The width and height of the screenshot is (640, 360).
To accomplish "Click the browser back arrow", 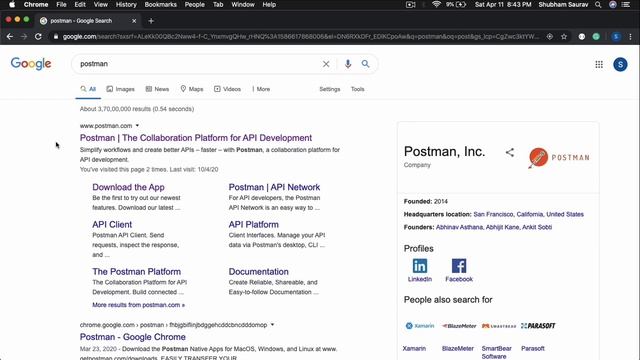I will point(10,36).
